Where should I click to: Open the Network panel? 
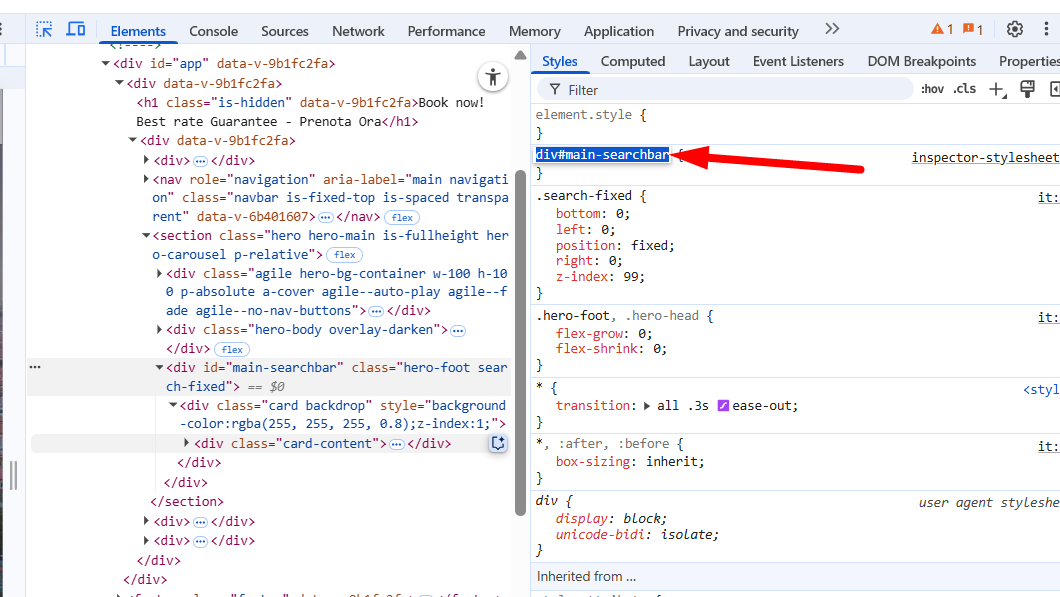pos(358,30)
